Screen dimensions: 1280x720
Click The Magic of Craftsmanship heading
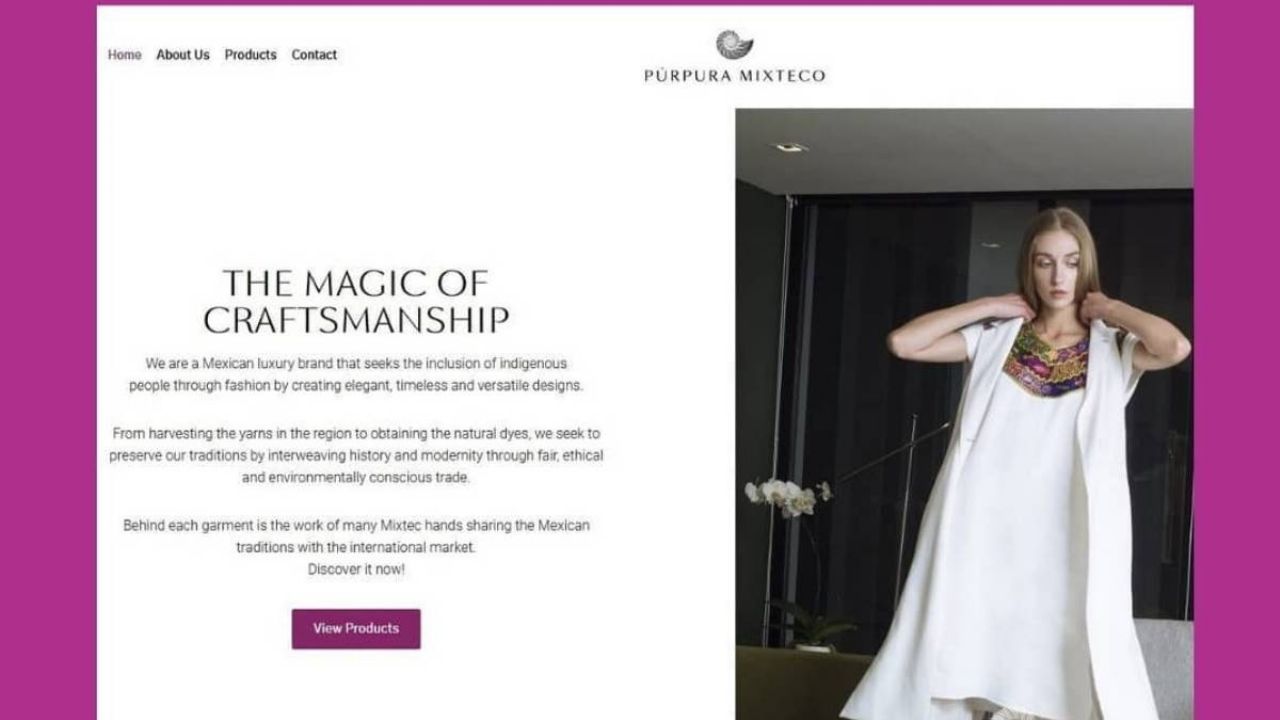click(x=356, y=301)
